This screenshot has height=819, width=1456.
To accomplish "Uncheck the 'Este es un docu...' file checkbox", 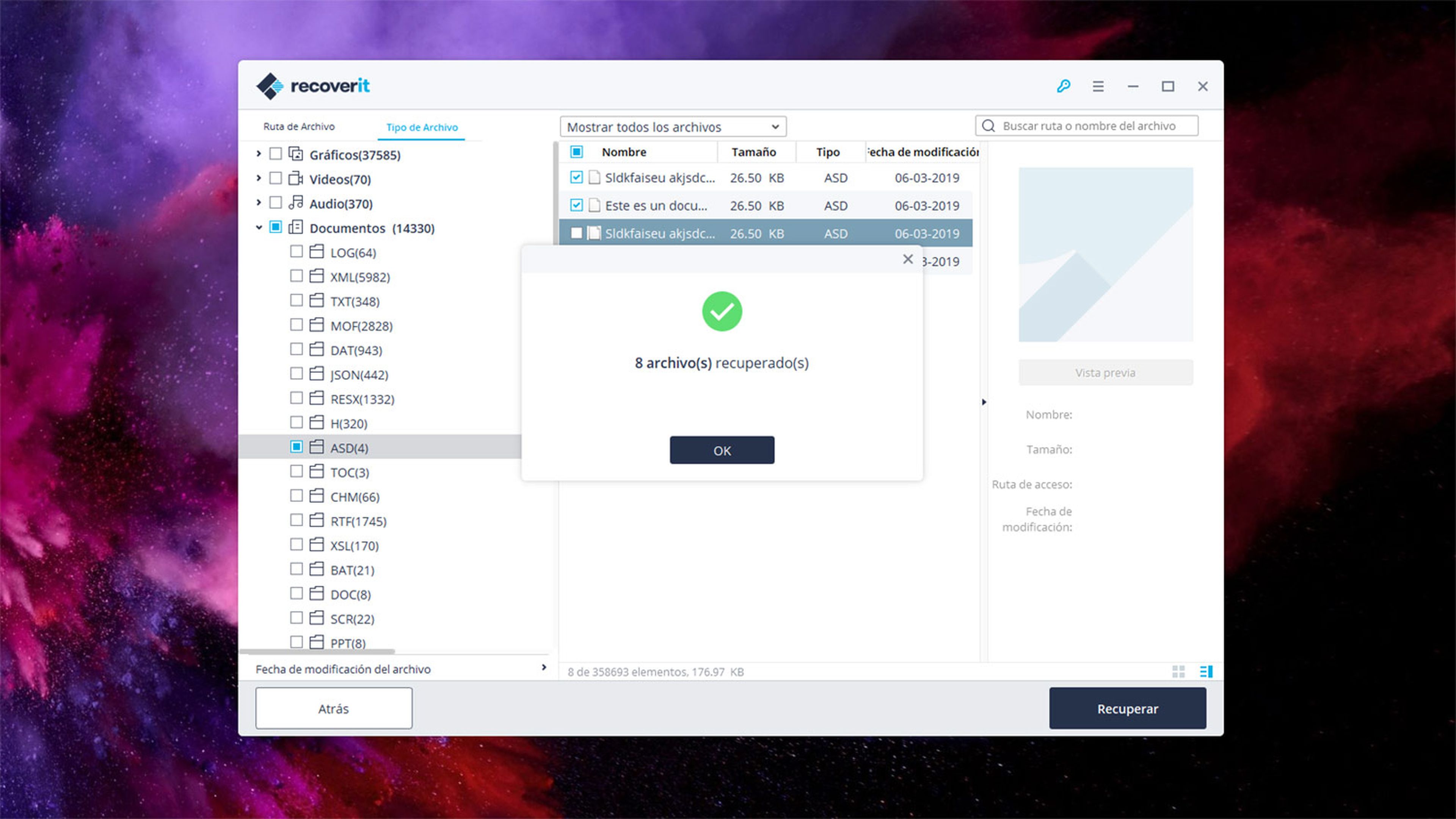I will (x=576, y=205).
